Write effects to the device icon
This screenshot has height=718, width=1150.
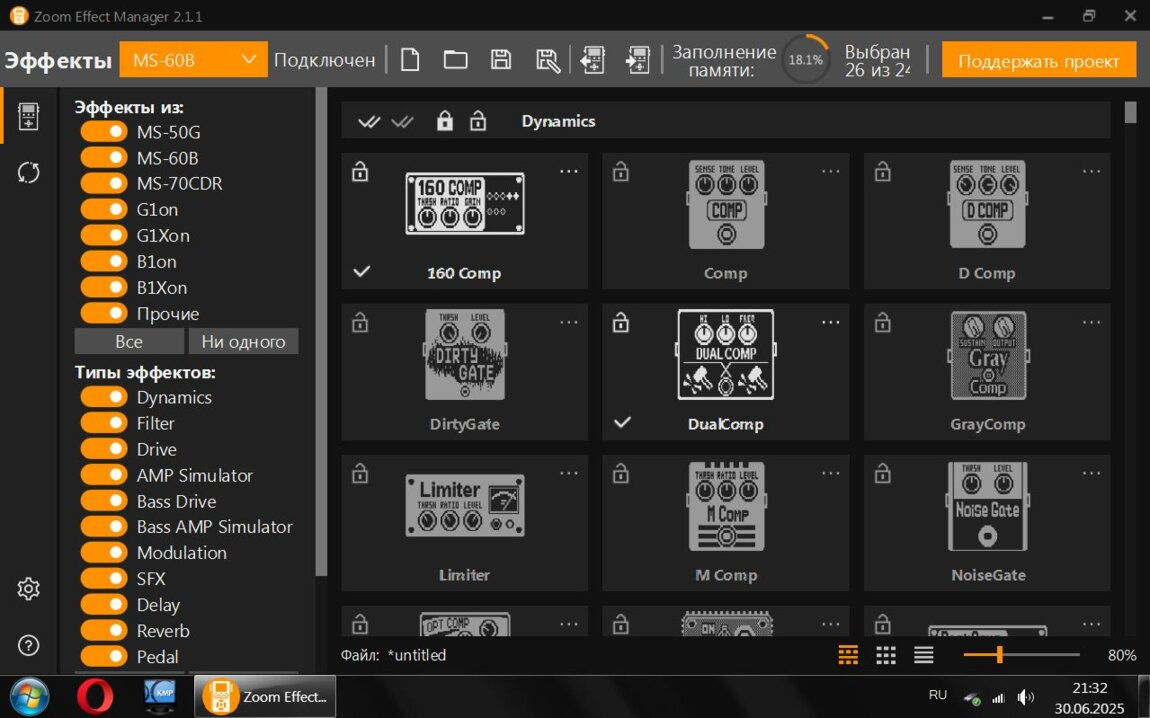[638, 60]
